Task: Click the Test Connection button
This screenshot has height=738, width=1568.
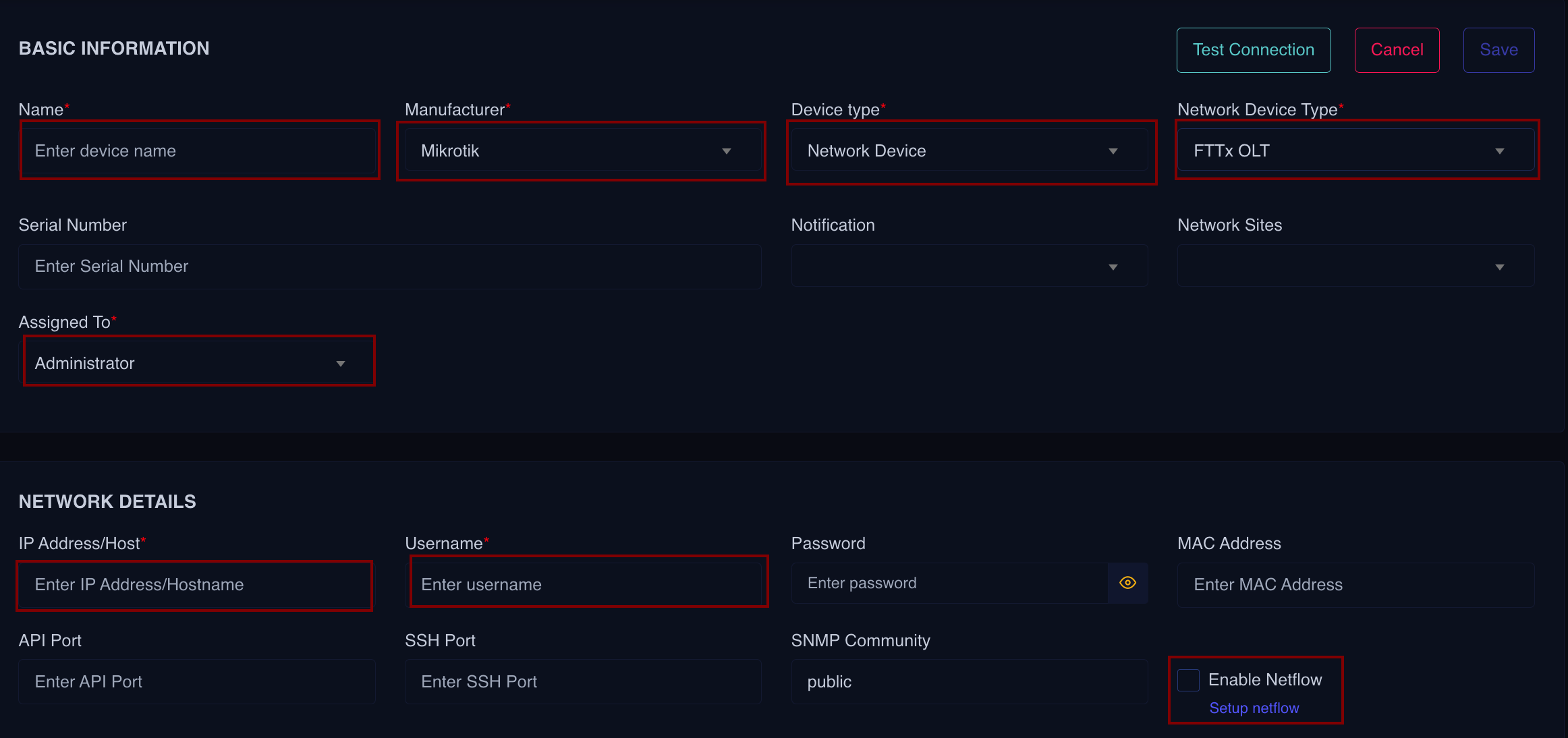Action: click(x=1253, y=49)
